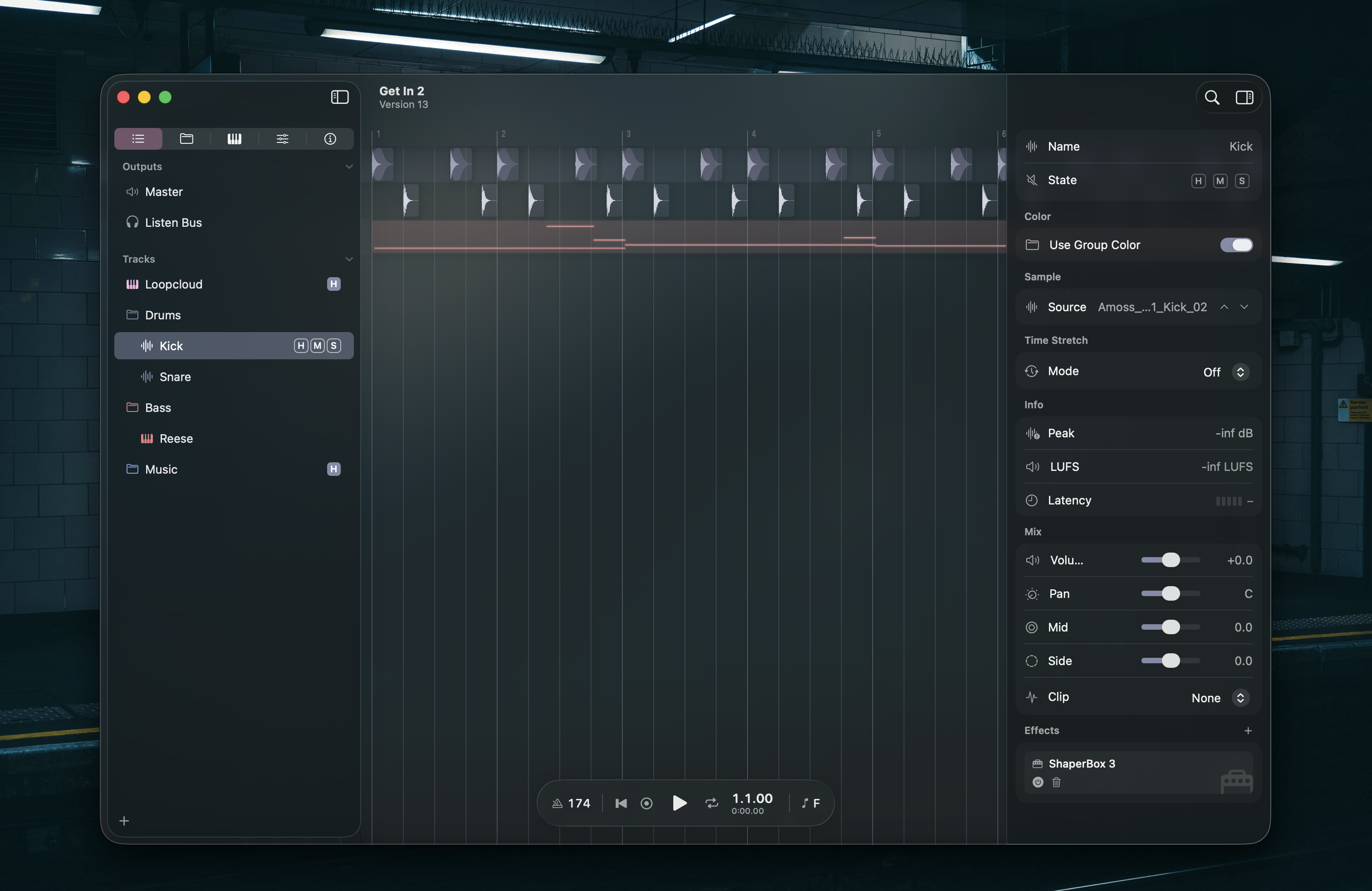Image resolution: width=1372 pixels, height=891 pixels.
Task: Click the search icon at top right
Action: [1212, 98]
